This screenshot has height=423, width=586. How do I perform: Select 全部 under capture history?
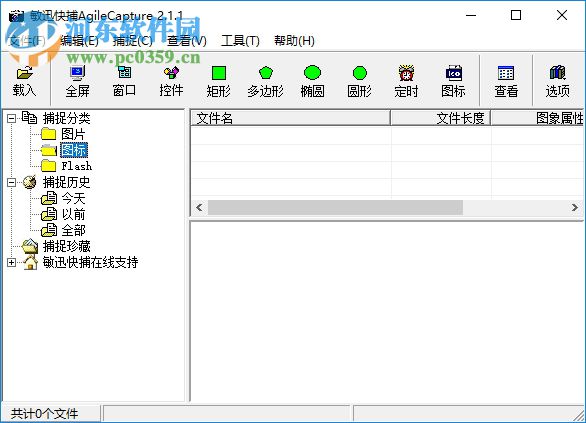pyautogui.click(x=73, y=230)
